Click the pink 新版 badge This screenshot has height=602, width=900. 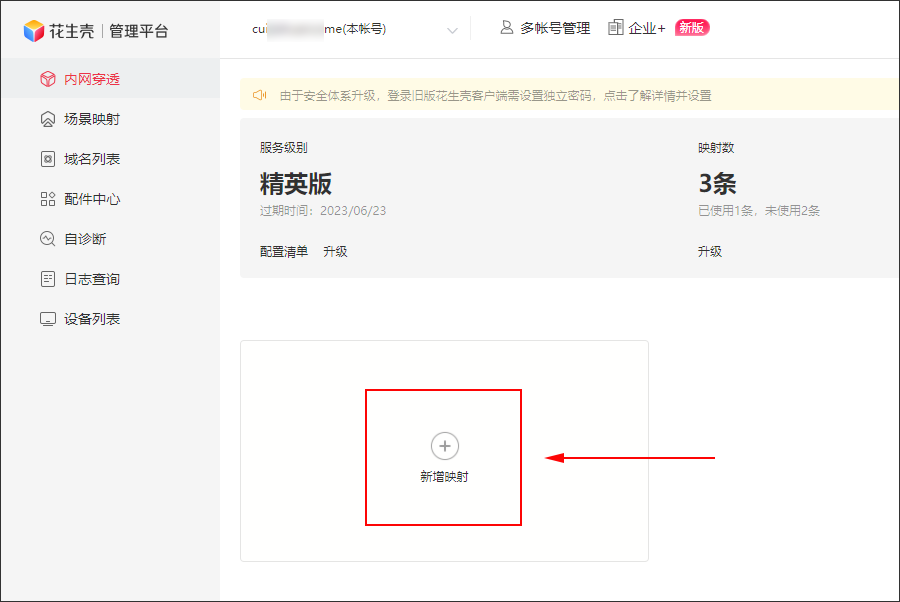[691, 28]
